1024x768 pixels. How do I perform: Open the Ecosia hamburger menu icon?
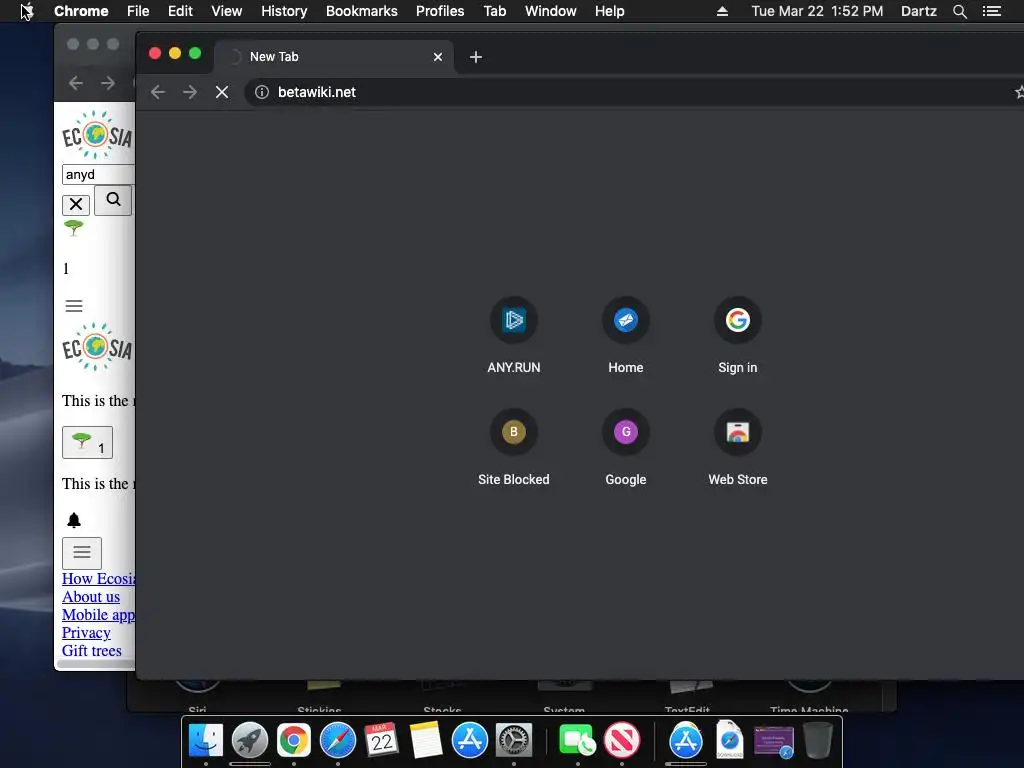74,306
